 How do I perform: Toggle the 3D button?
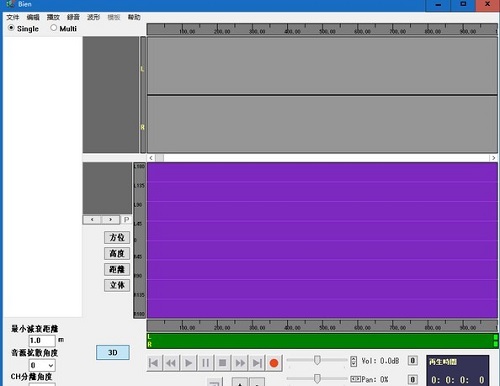click(113, 353)
